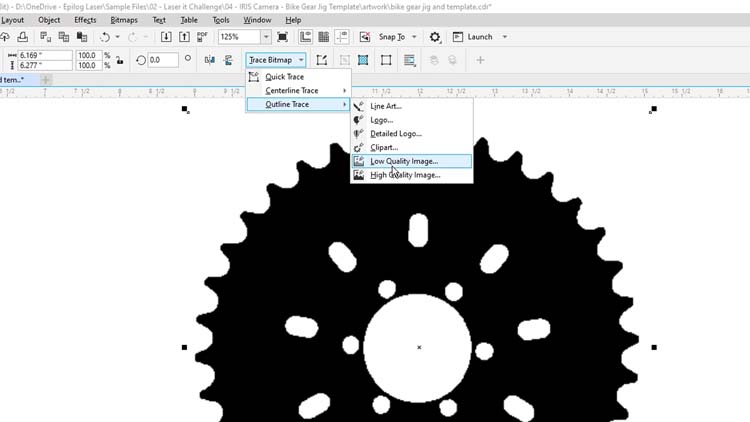The width and height of the screenshot is (750, 422).
Task: Select Quick Trace from menu
Action: (x=298, y=77)
